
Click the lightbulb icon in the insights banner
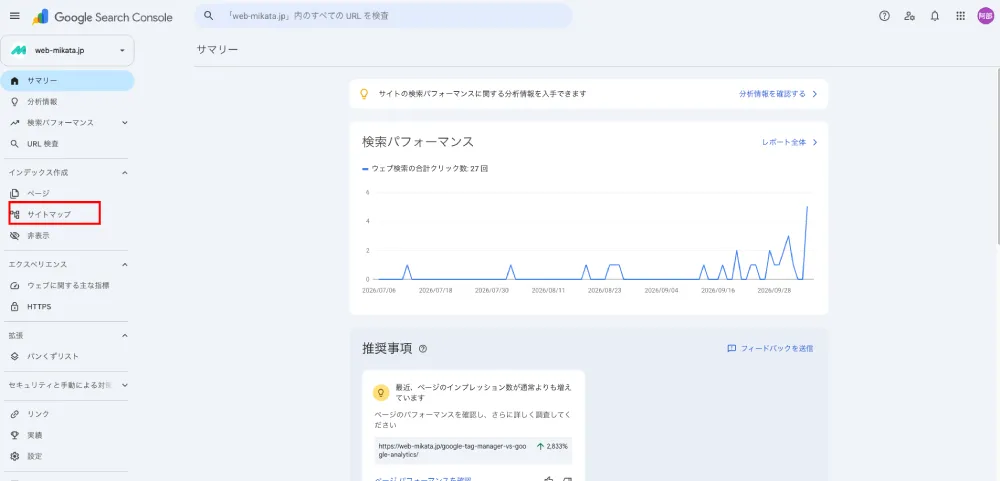tap(365, 94)
